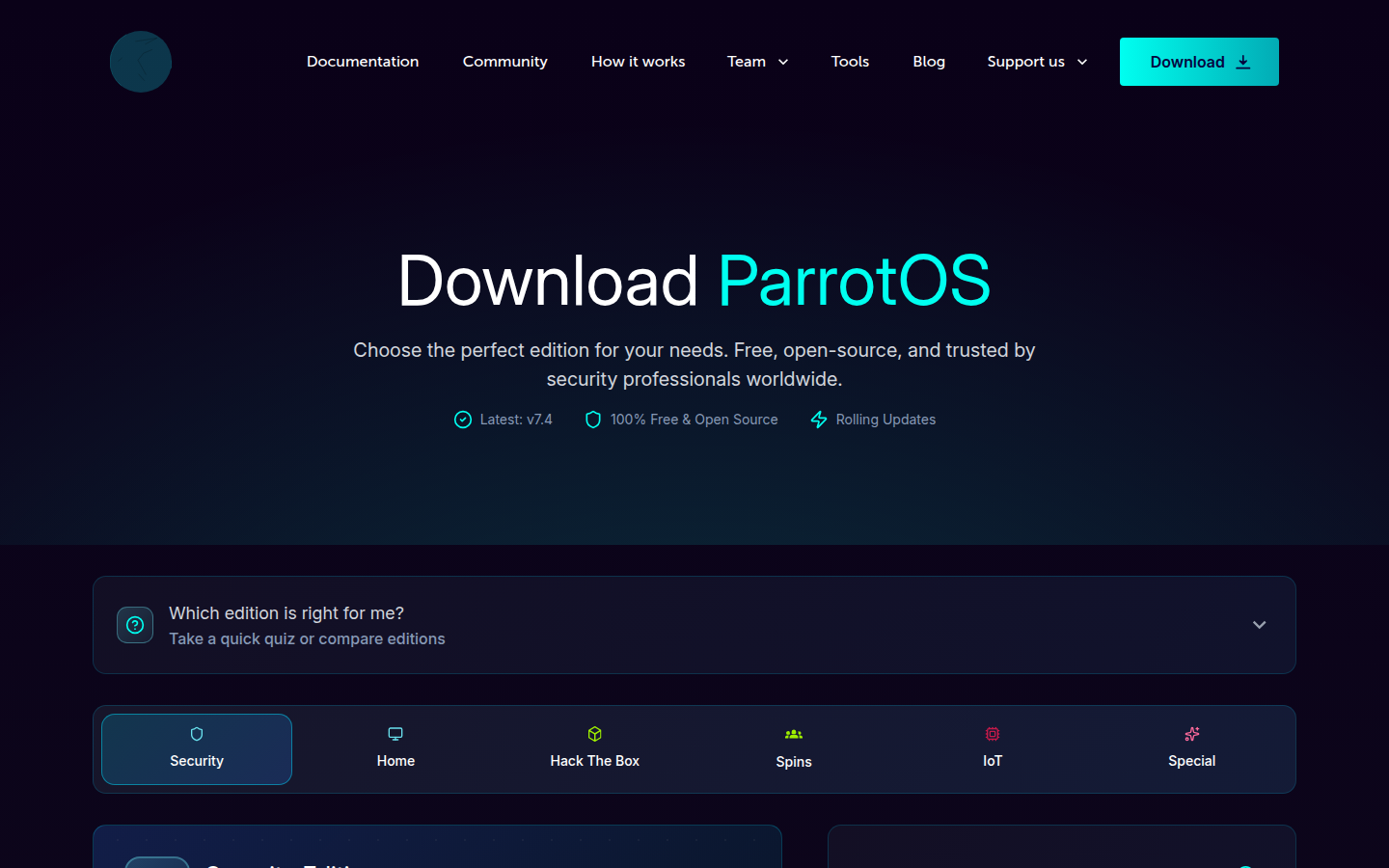Select the Security edition label
This screenshot has width=1389, height=868.
[x=197, y=761]
